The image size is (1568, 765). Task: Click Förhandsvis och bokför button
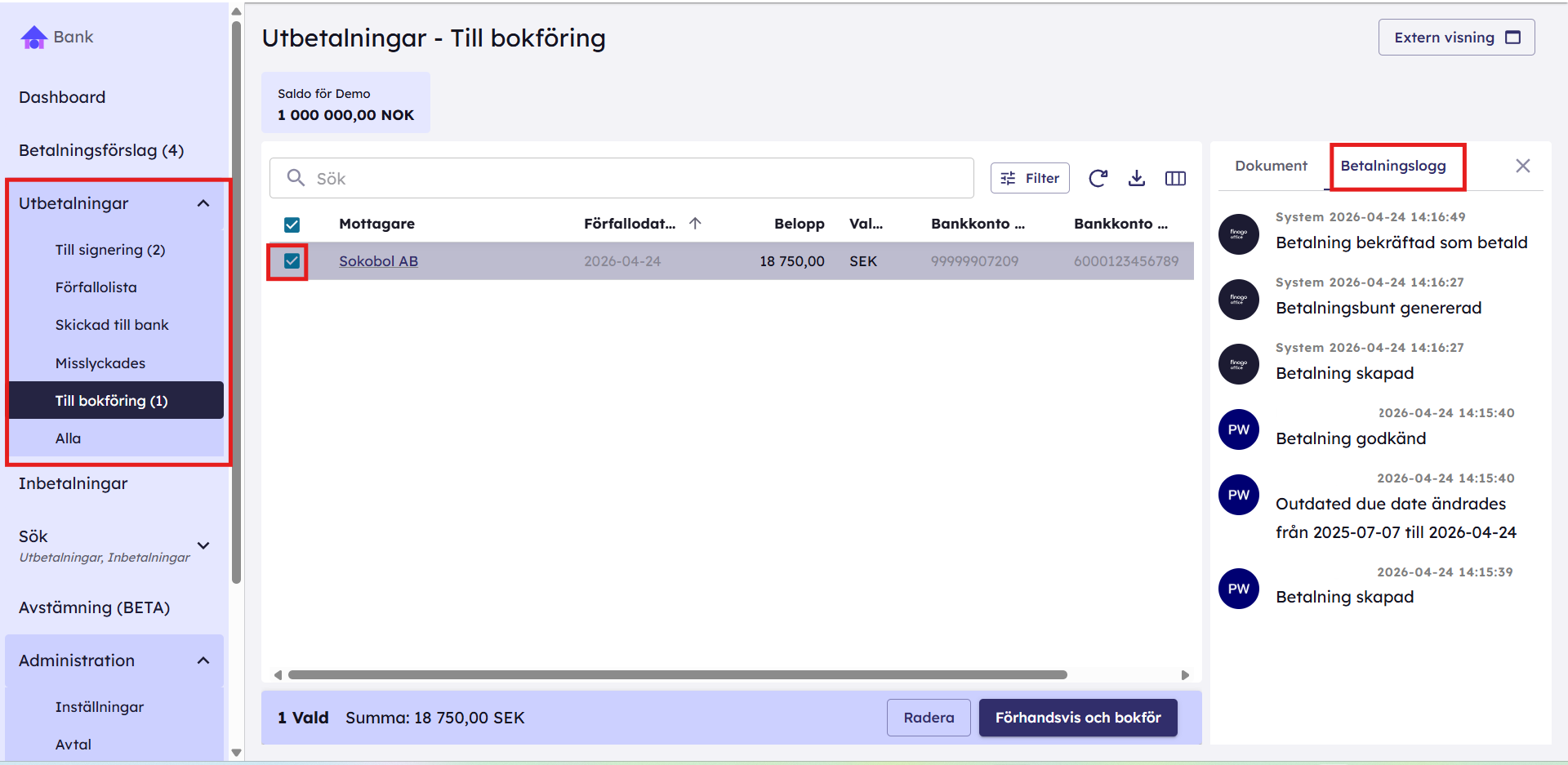[x=1078, y=718]
